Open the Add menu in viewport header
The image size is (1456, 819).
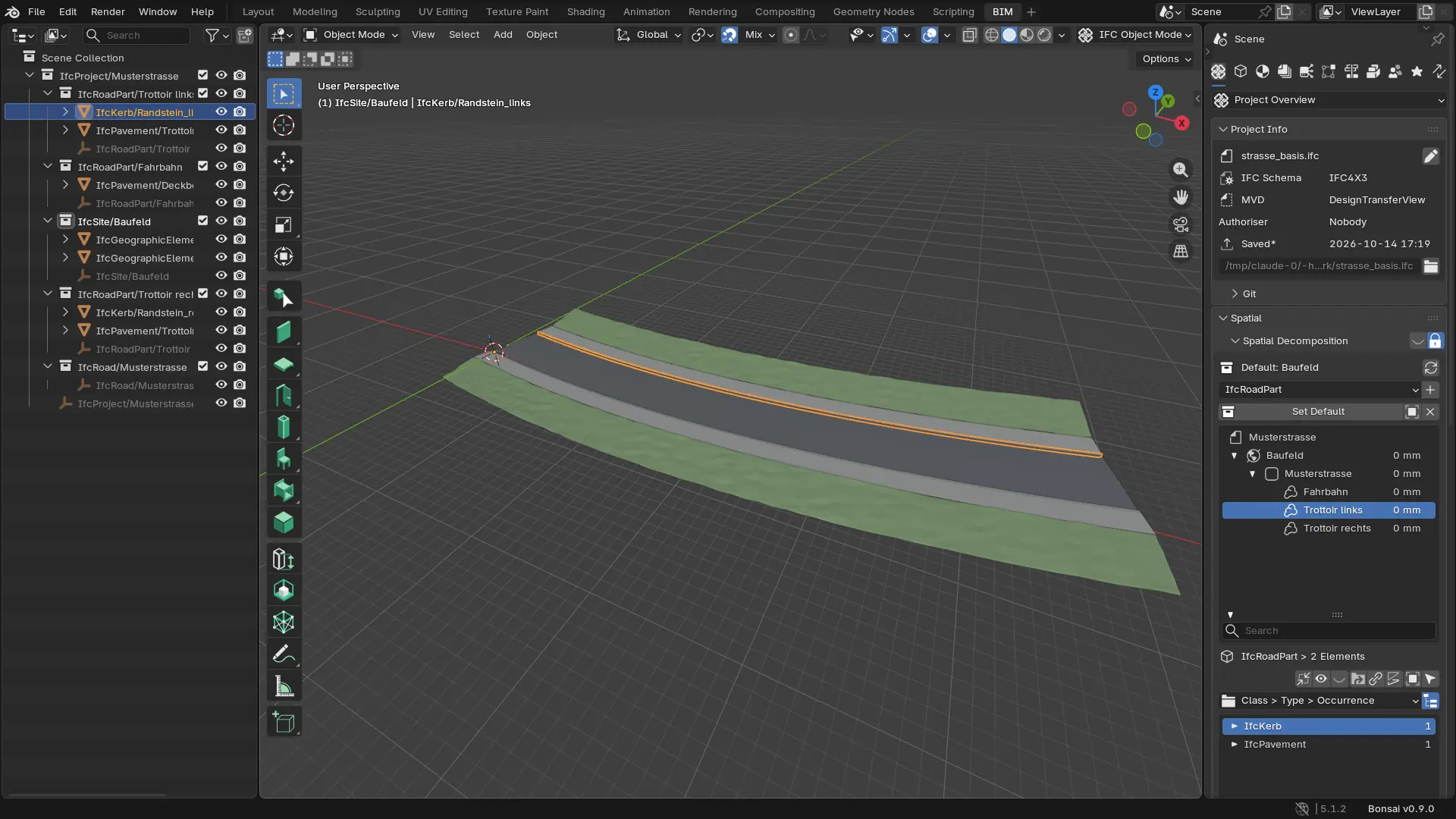pyautogui.click(x=503, y=35)
